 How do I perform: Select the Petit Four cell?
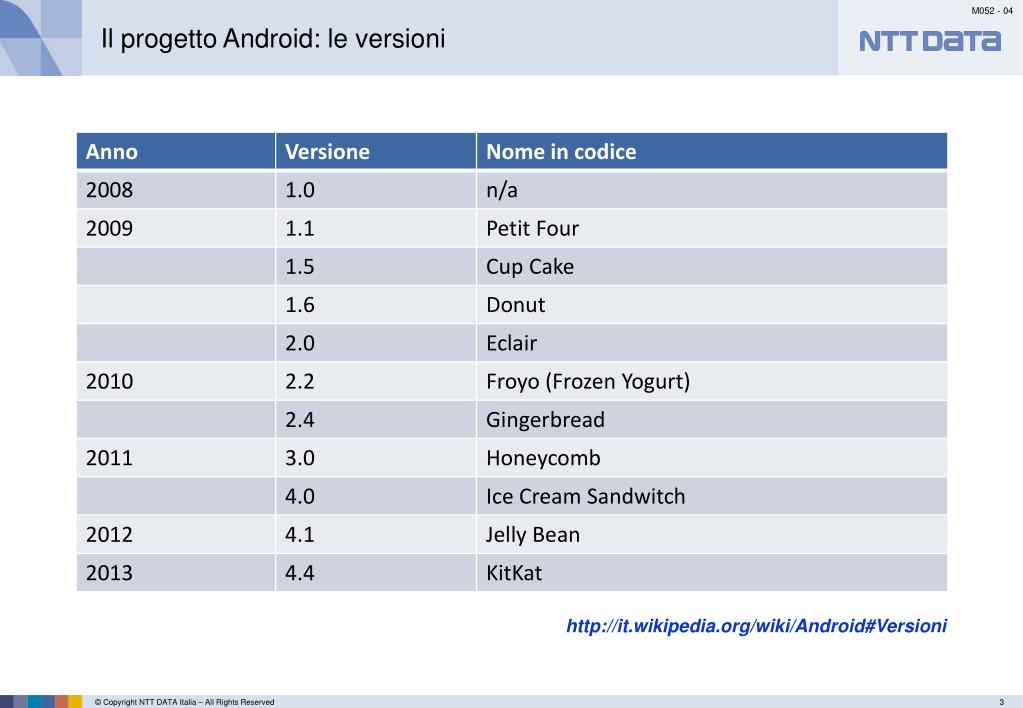point(712,228)
